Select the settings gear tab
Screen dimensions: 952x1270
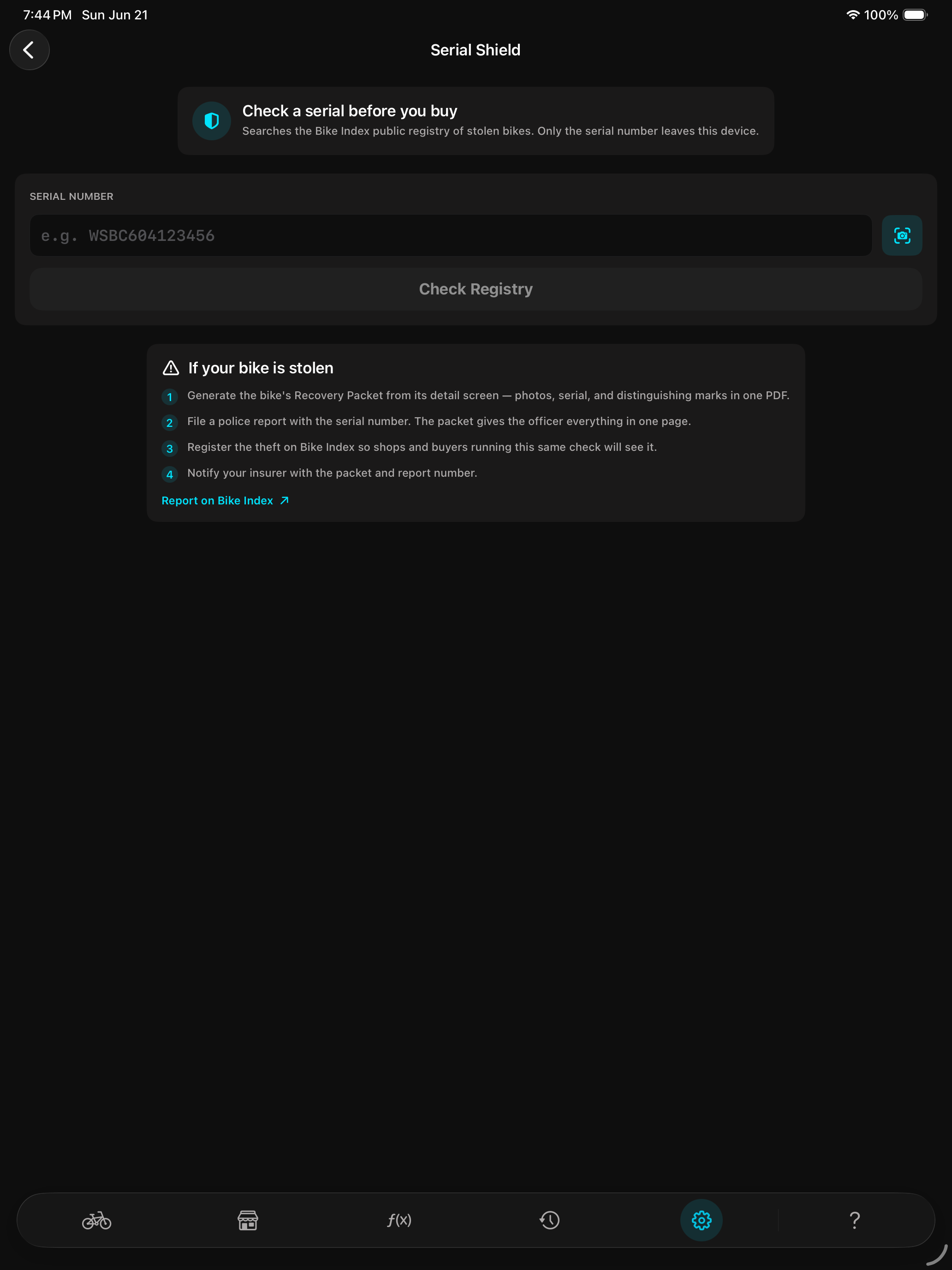701,1220
